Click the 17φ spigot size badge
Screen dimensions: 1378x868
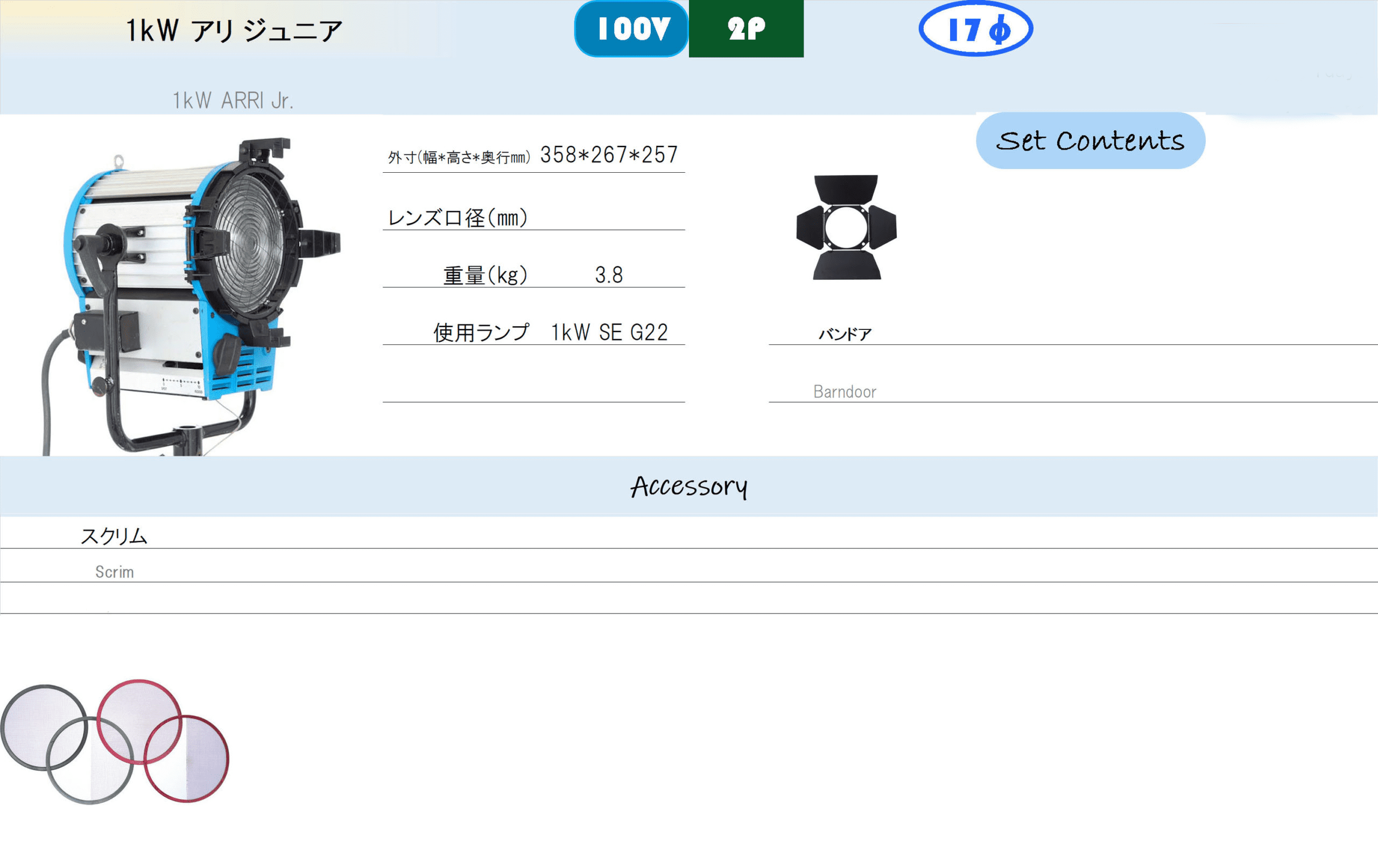(976, 29)
